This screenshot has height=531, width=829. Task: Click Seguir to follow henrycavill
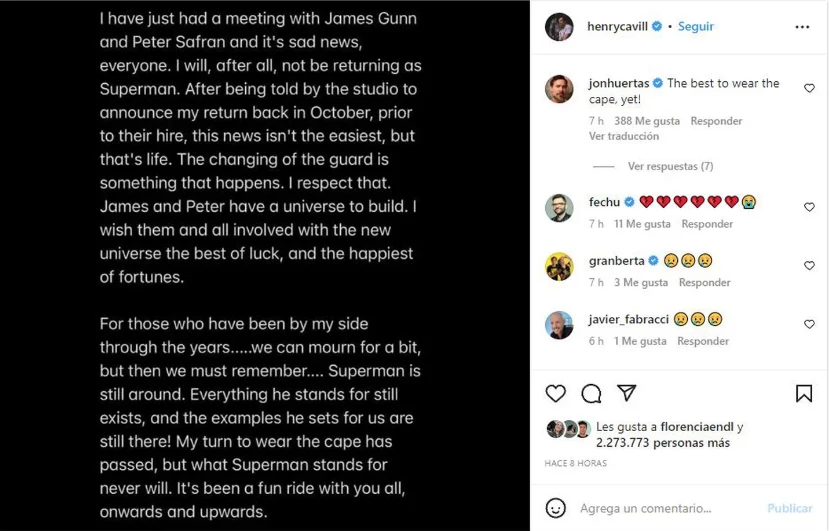click(x=696, y=27)
